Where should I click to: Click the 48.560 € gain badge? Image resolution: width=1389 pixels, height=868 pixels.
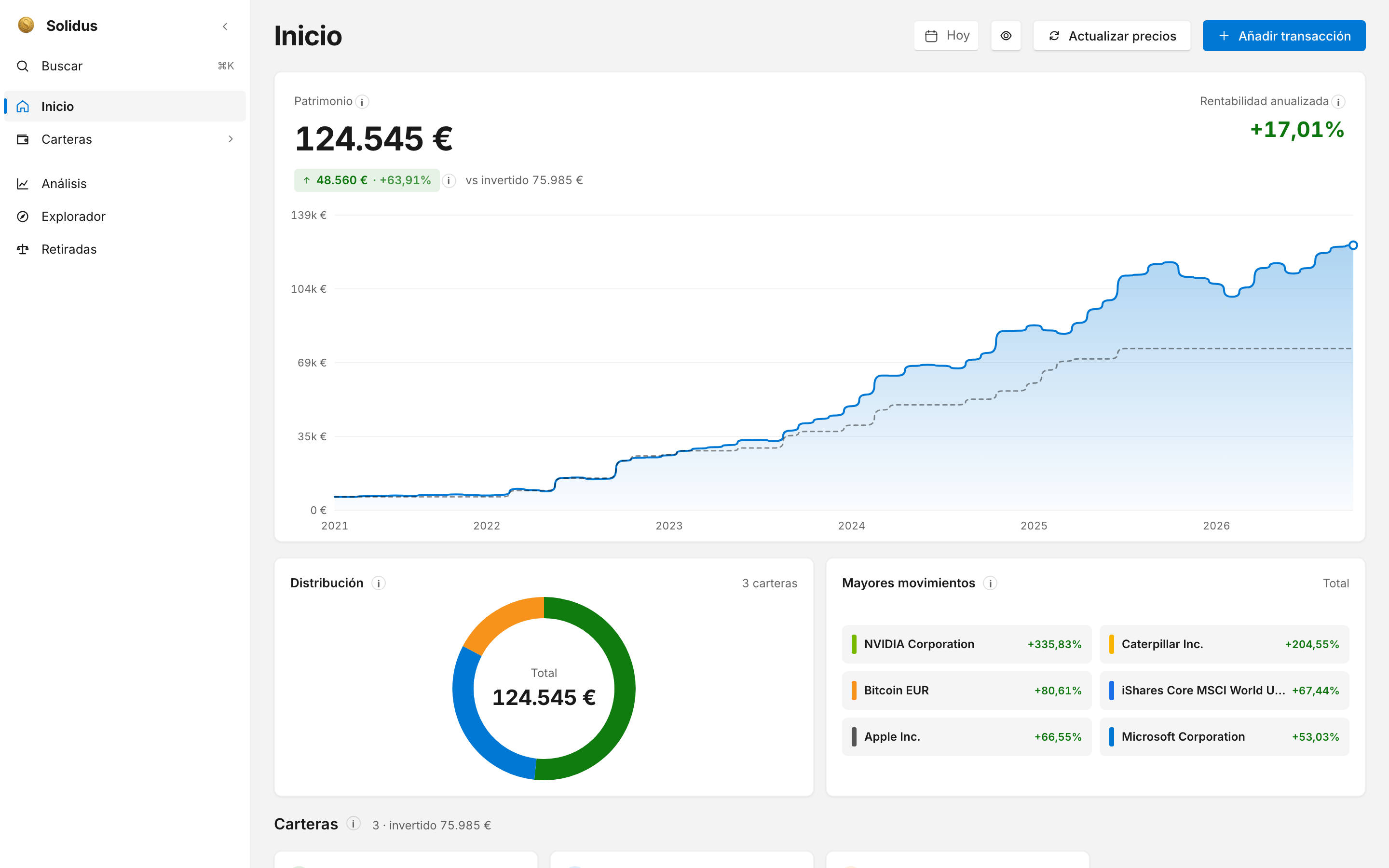(x=367, y=180)
